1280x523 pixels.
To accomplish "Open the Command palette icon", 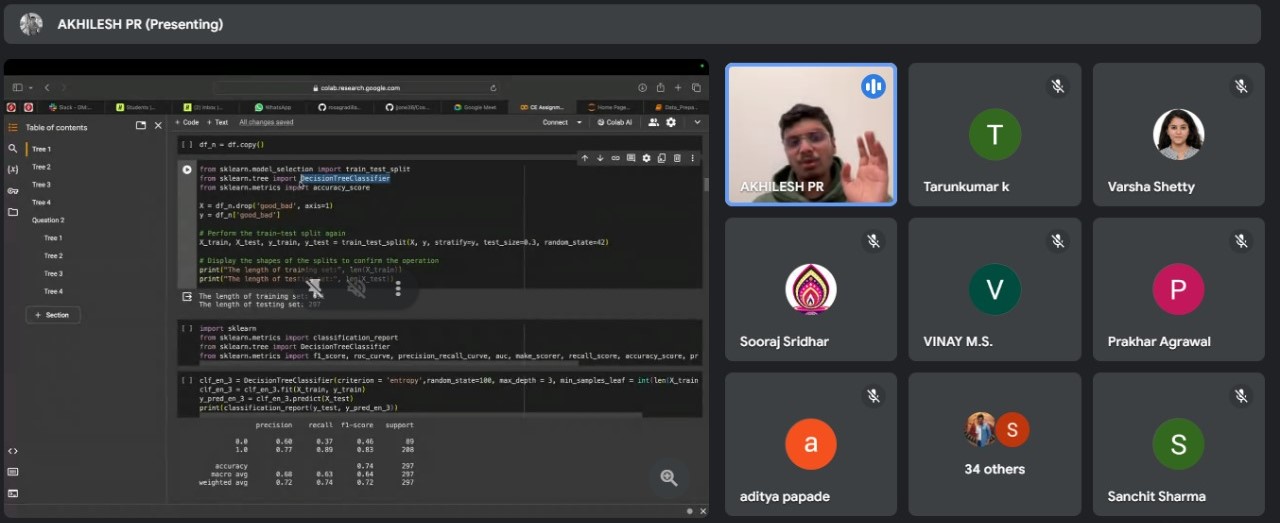I will [13, 472].
